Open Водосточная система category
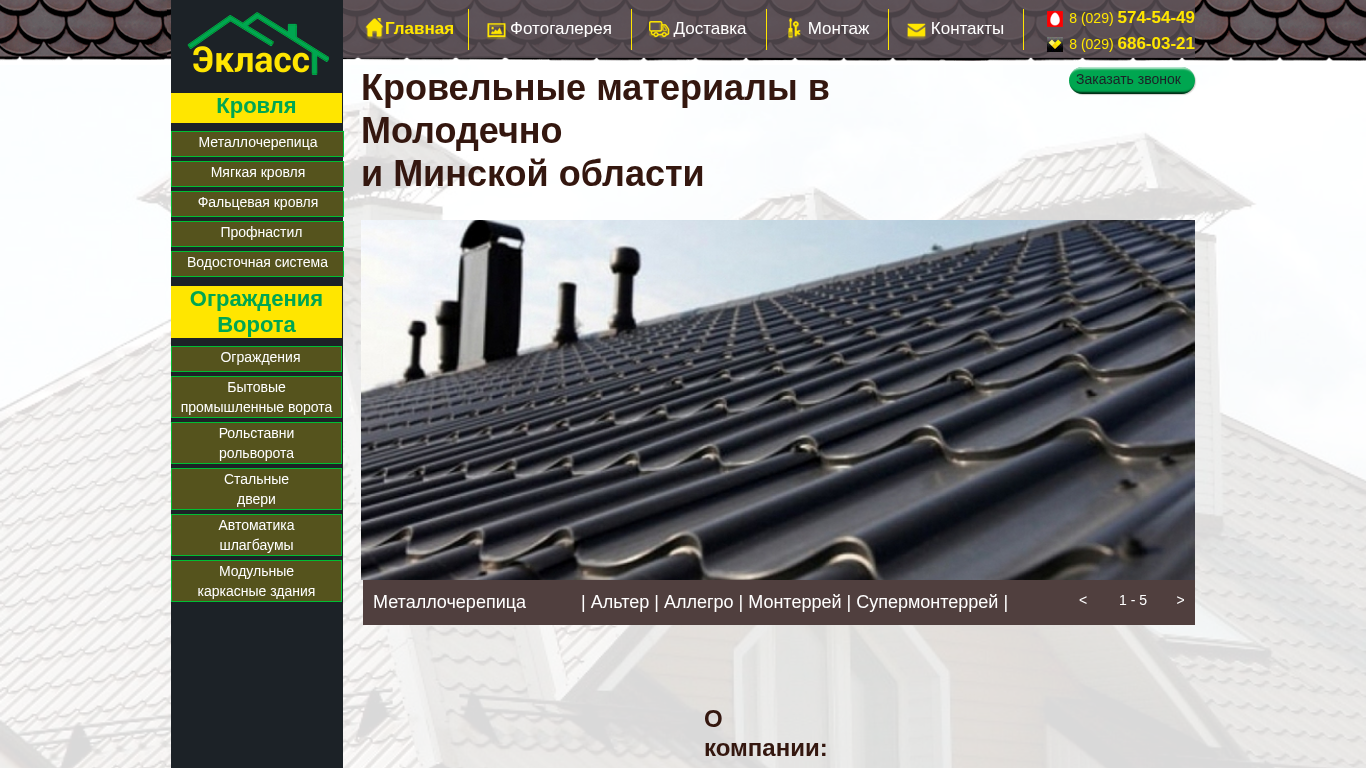The width and height of the screenshot is (1366, 768). pos(257,263)
